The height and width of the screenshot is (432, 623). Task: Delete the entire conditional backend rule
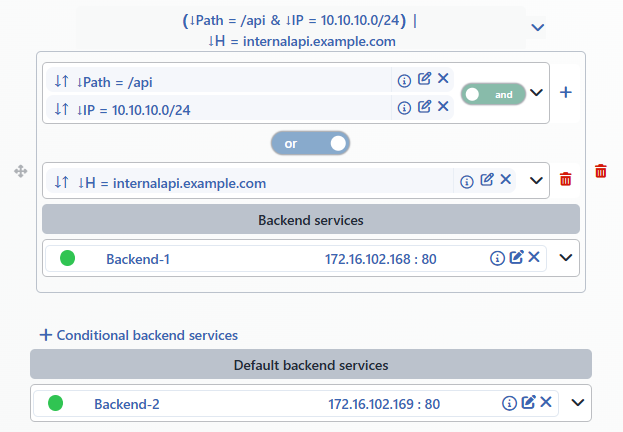pyautogui.click(x=601, y=171)
